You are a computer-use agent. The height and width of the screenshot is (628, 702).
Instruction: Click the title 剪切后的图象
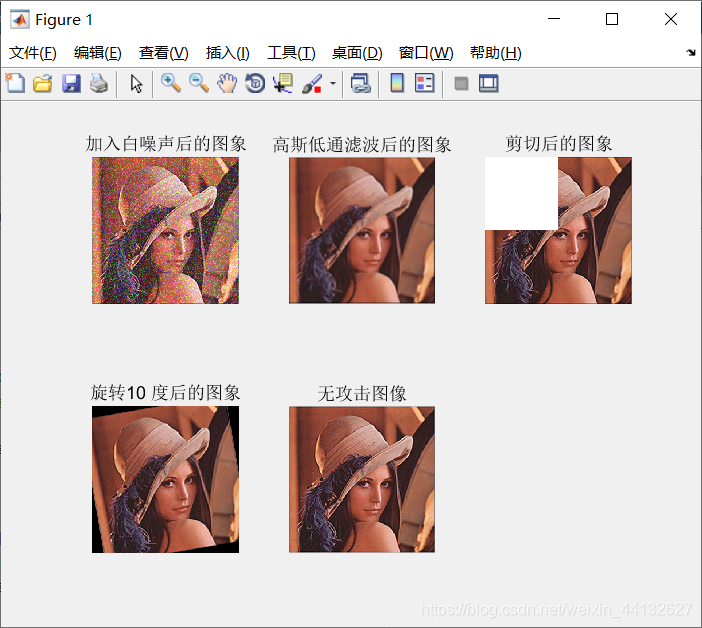click(x=558, y=144)
